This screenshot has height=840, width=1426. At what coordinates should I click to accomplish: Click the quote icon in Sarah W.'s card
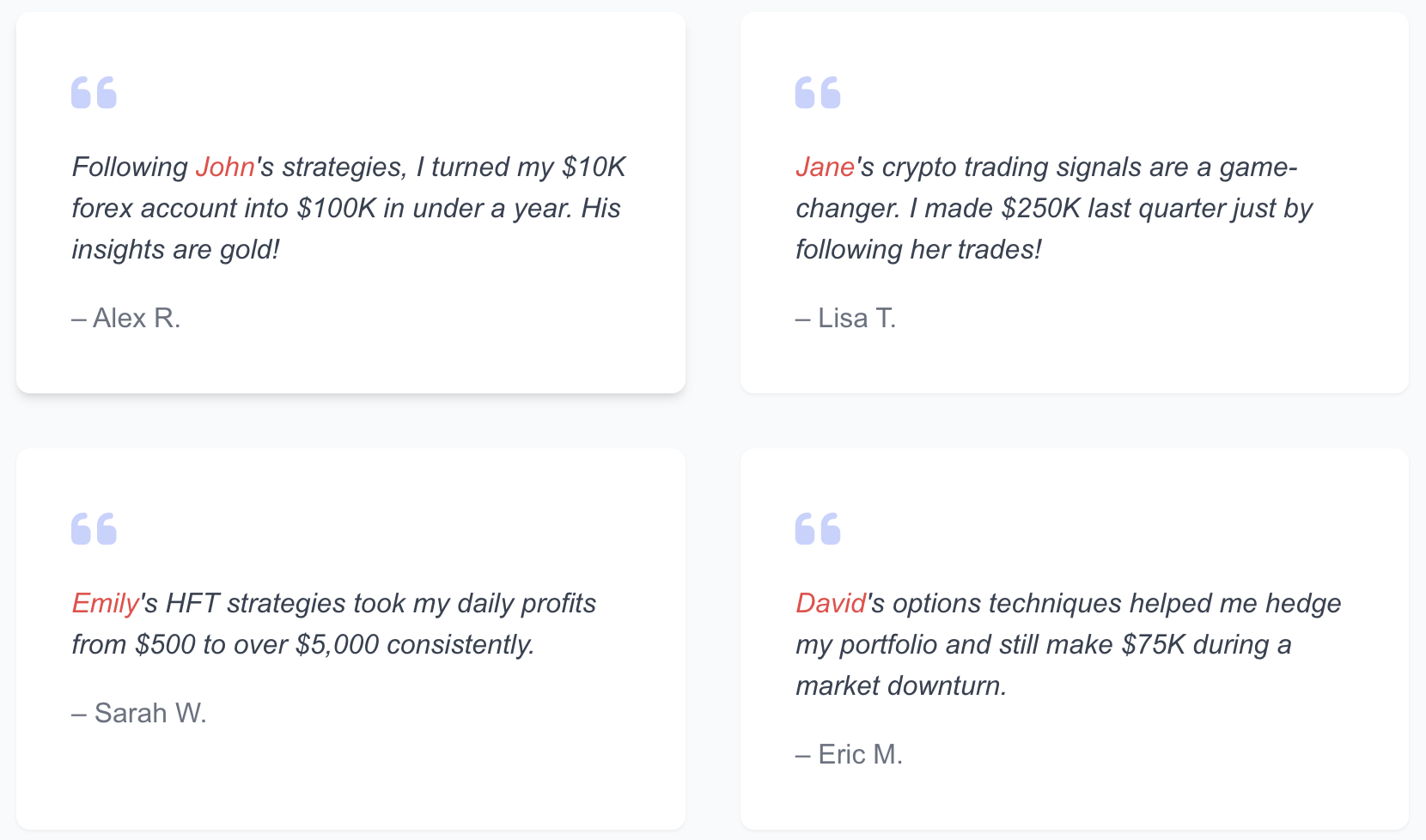pos(94,528)
